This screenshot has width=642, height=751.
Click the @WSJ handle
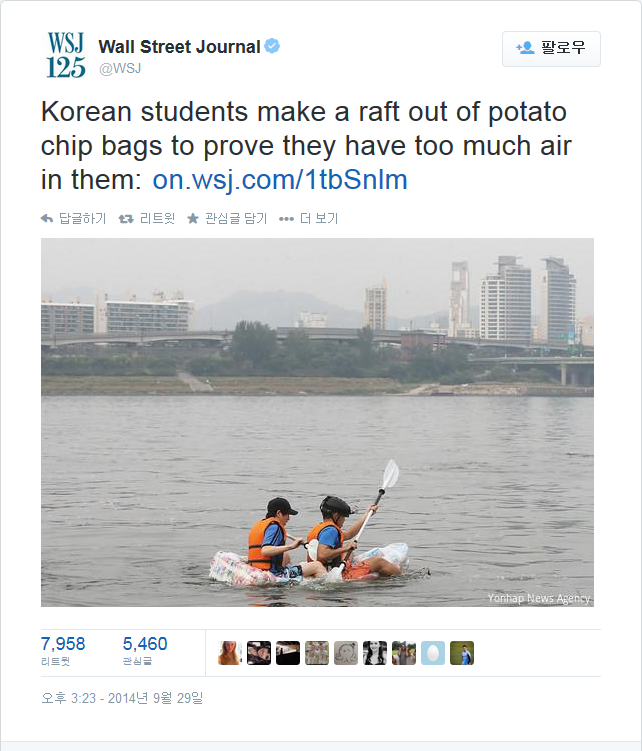pyautogui.click(x=120, y=68)
